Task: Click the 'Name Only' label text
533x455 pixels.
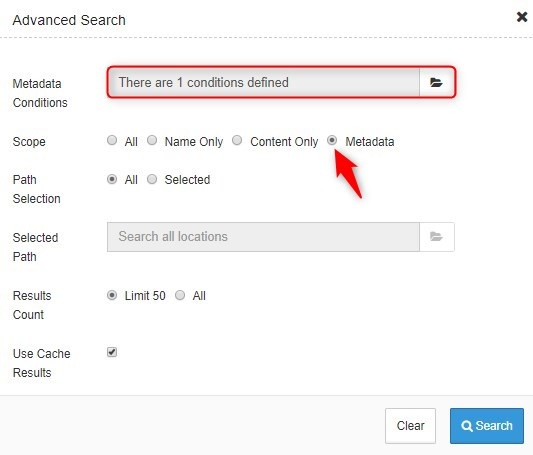Action: click(194, 142)
